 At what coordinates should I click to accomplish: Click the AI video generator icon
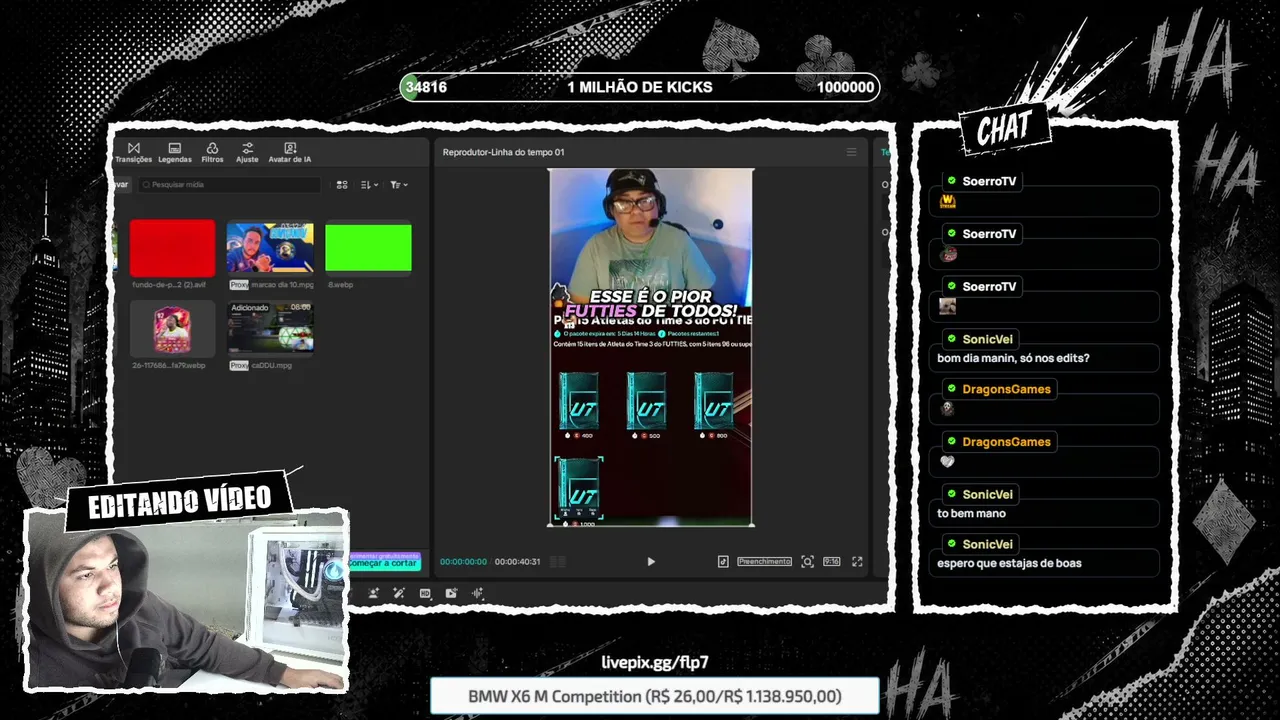coord(451,593)
